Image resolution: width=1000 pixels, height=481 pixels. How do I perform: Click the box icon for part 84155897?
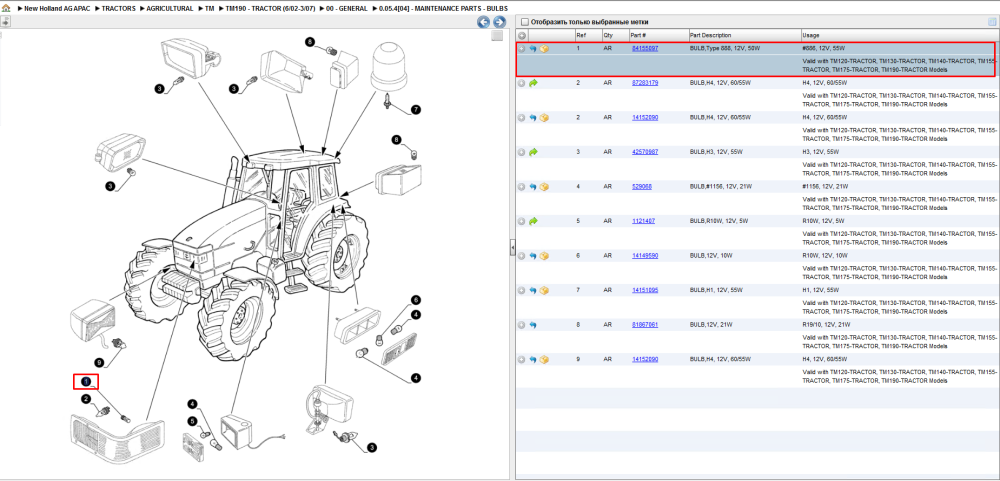click(544, 48)
